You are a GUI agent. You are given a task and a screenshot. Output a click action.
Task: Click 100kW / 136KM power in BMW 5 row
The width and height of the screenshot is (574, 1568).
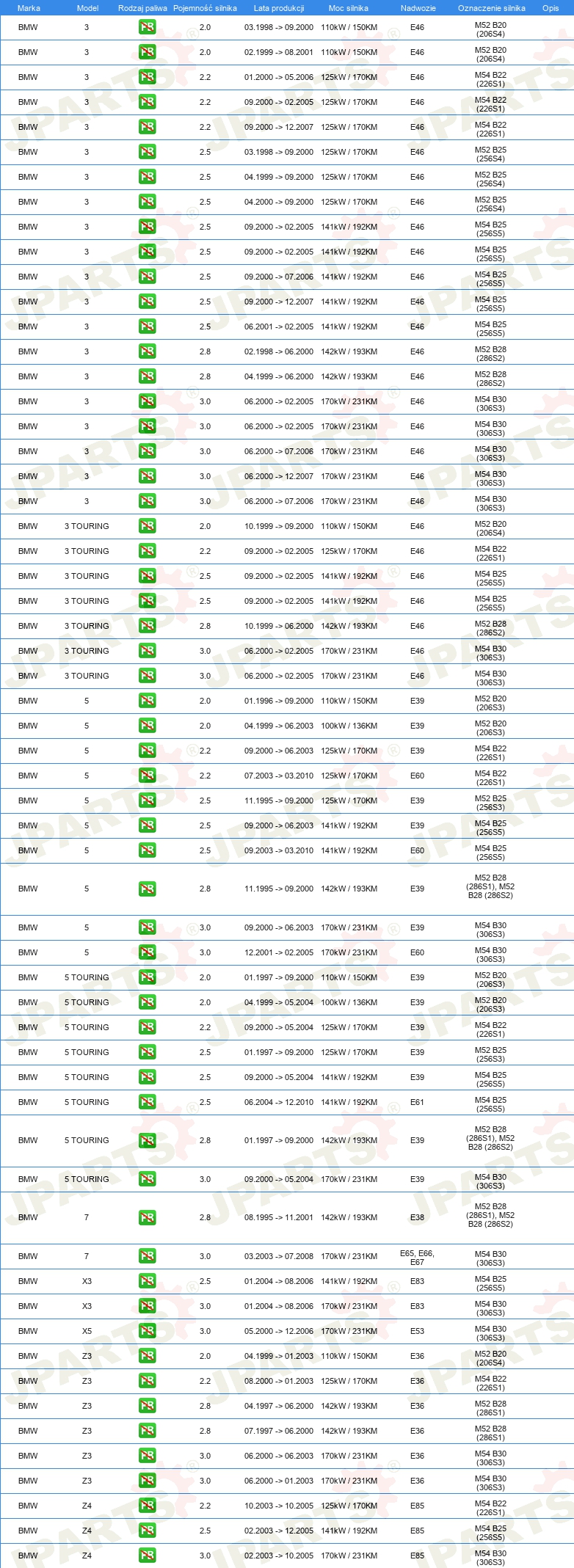(349, 726)
